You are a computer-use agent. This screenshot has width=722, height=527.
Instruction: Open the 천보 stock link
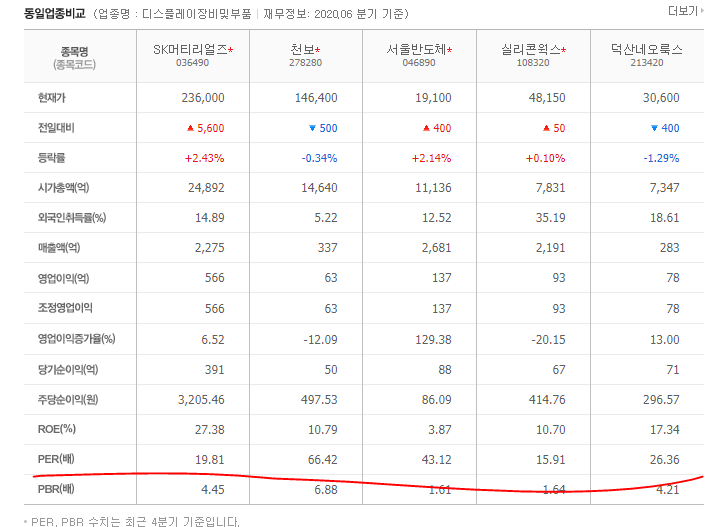point(303,49)
